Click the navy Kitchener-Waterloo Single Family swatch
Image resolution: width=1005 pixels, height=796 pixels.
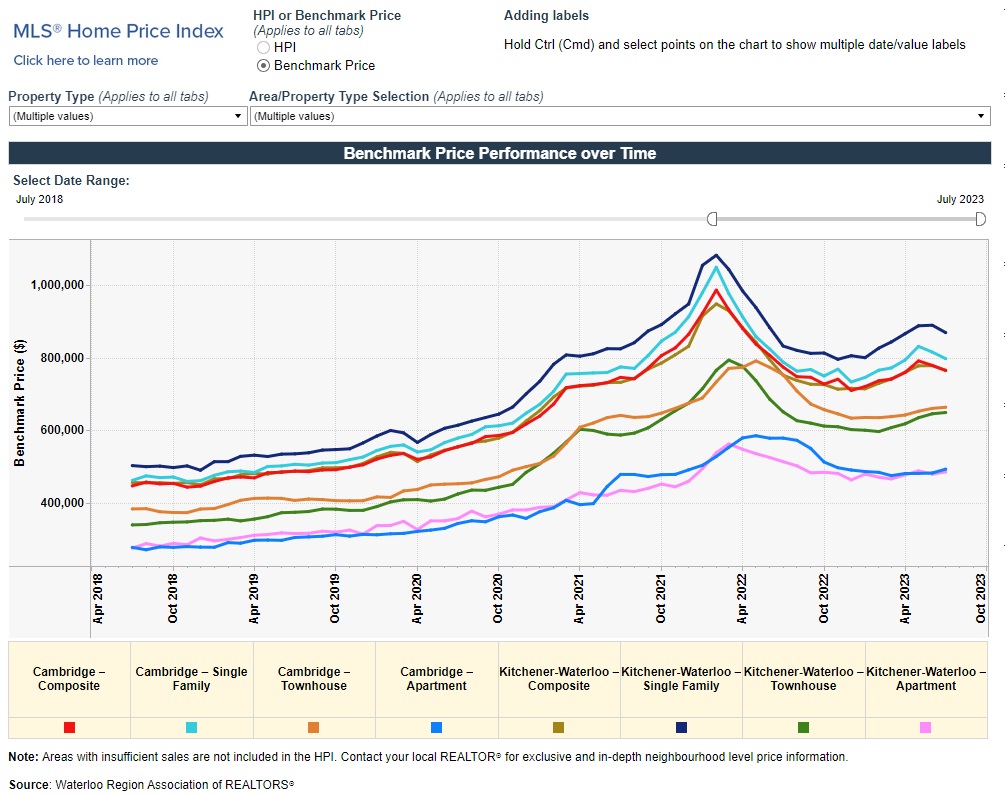[x=681, y=728]
